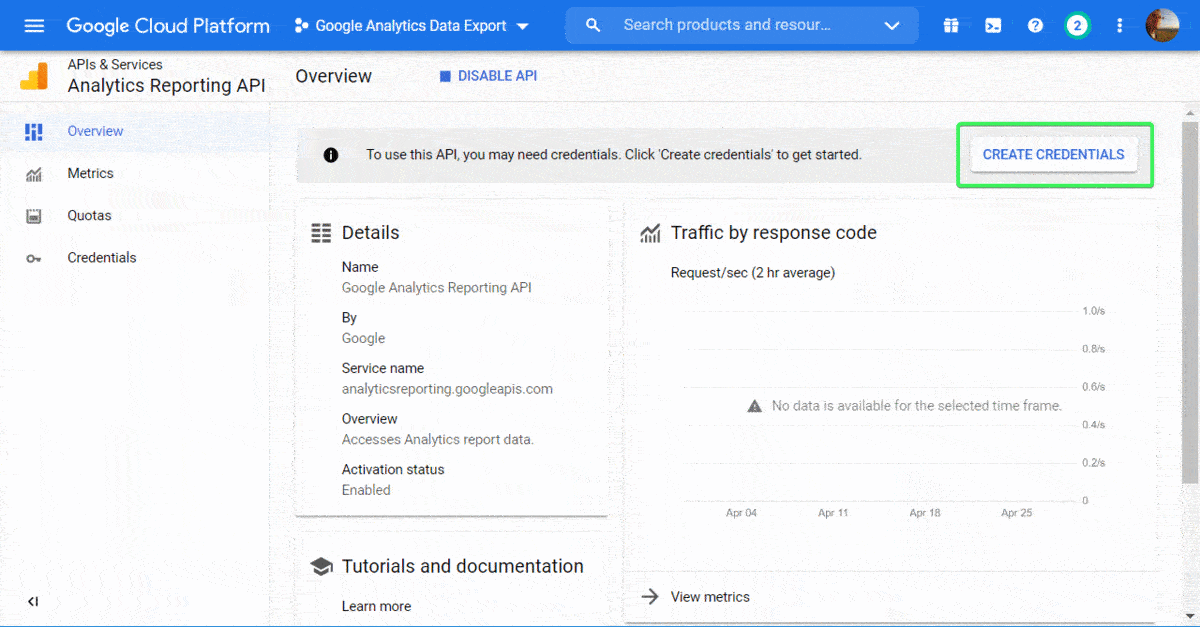Click the Analytics Reporting API logo icon
Screen dimensions: 1200x627
pos(33,76)
